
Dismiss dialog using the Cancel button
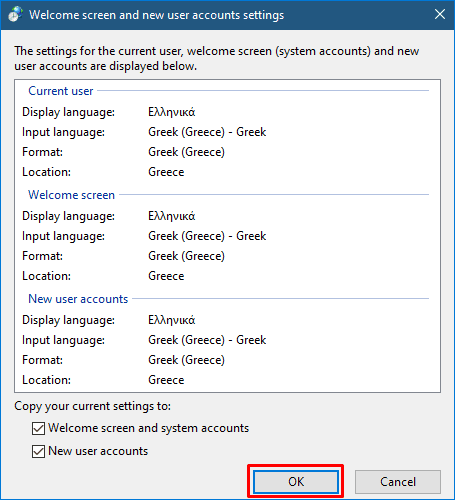click(398, 482)
